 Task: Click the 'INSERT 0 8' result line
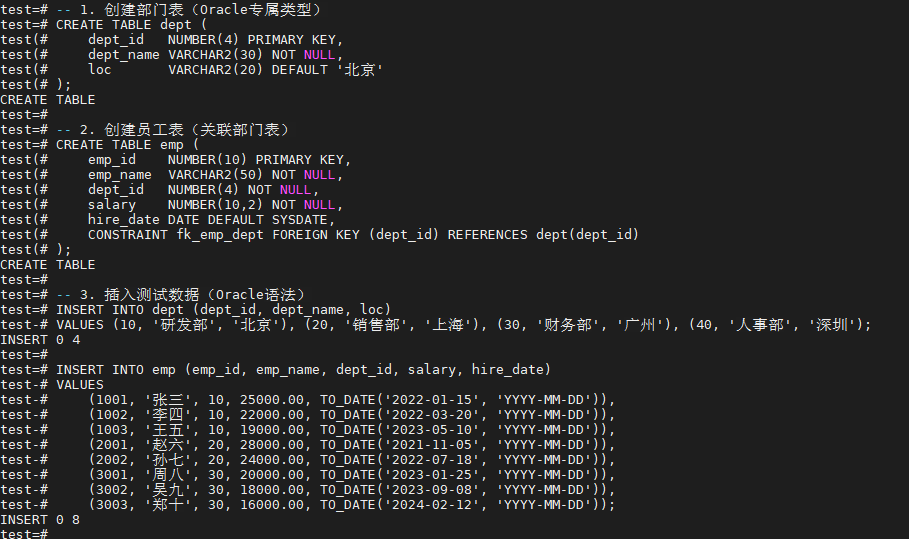pos(40,519)
